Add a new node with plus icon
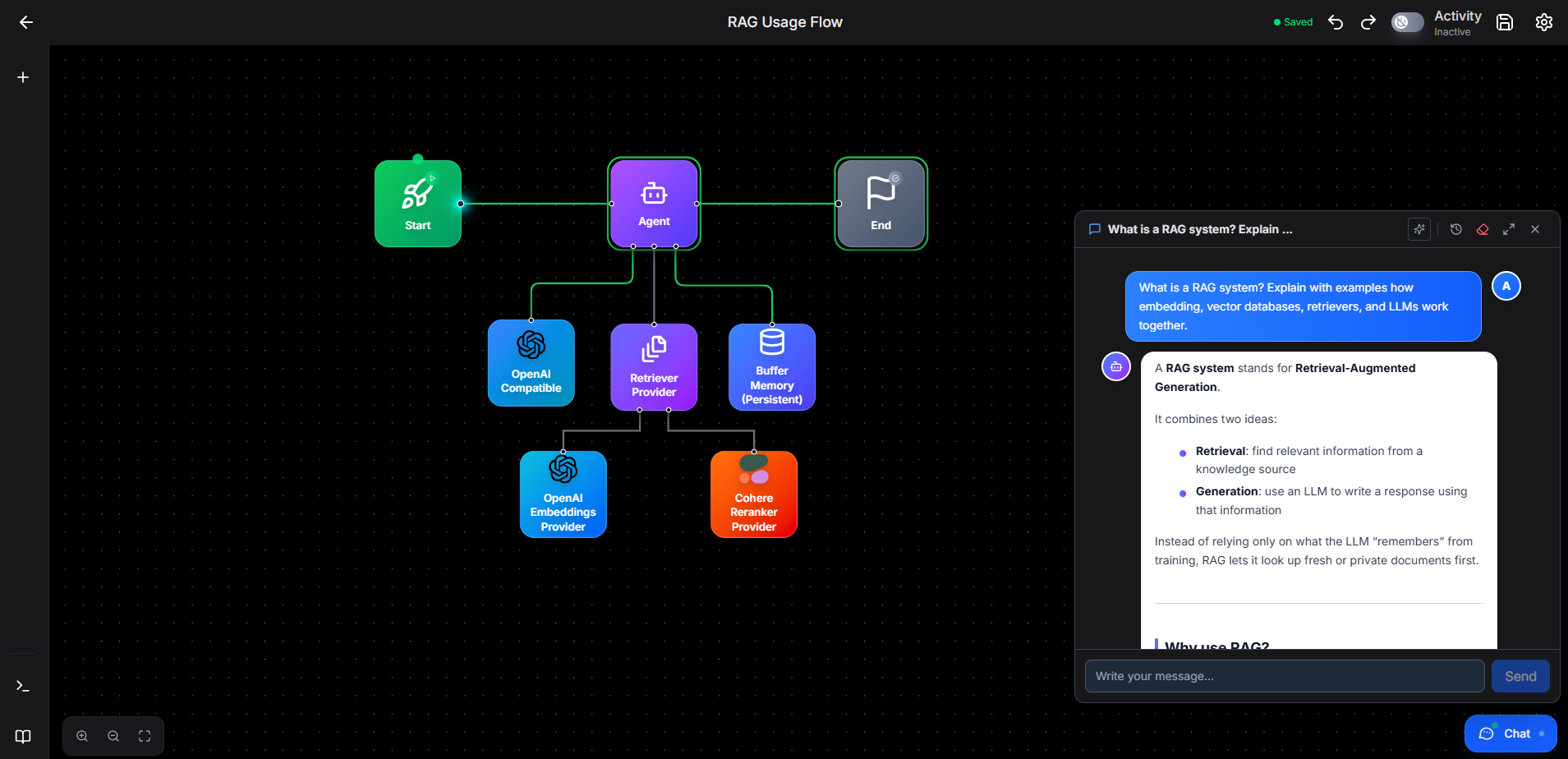Screen dimensions: 1568x759 coord(23,77)
